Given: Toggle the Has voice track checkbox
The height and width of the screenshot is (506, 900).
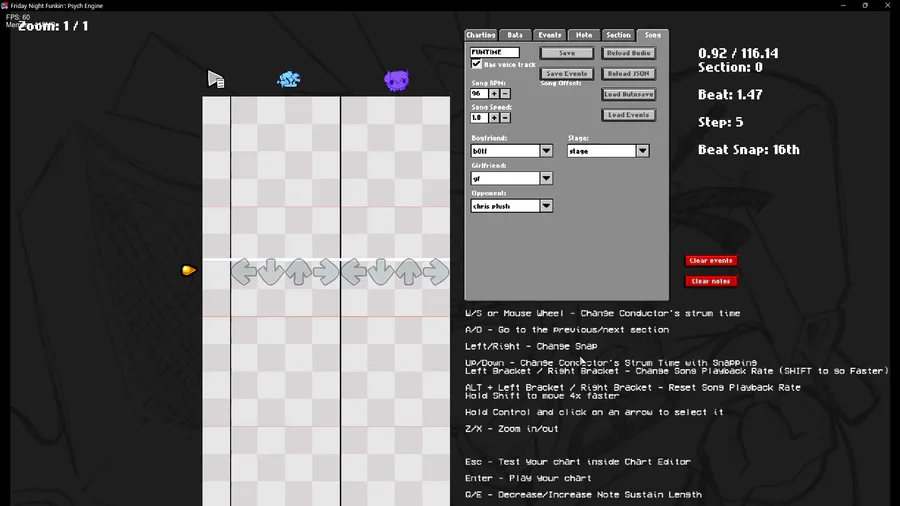Looking at the screenshot, I should [476, 64].
